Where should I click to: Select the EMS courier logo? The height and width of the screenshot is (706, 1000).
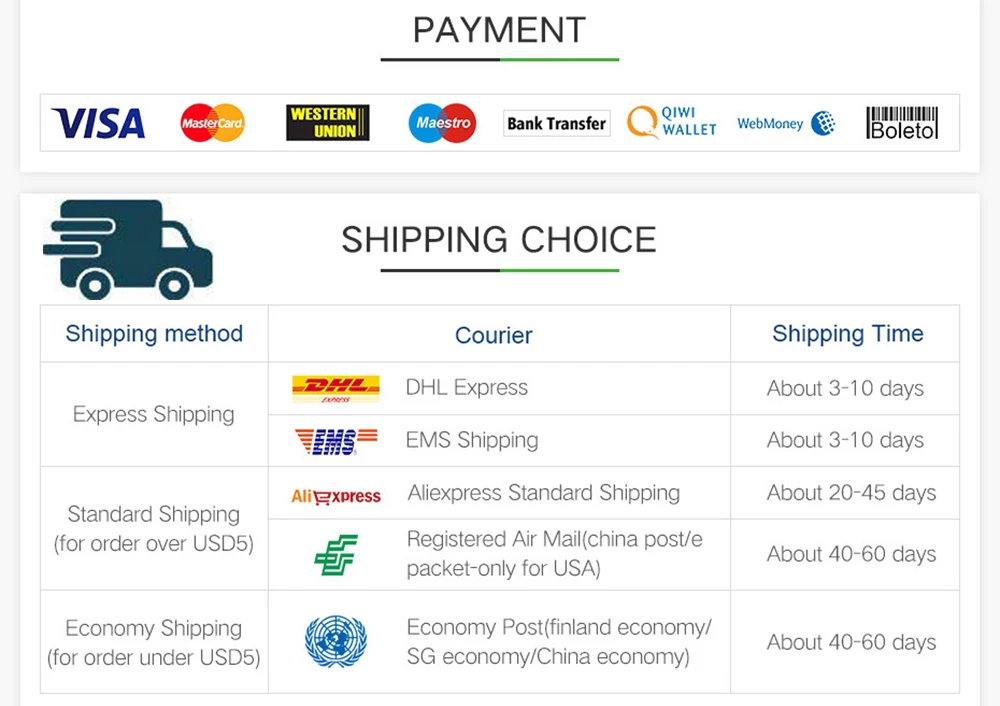coord(335,441)
